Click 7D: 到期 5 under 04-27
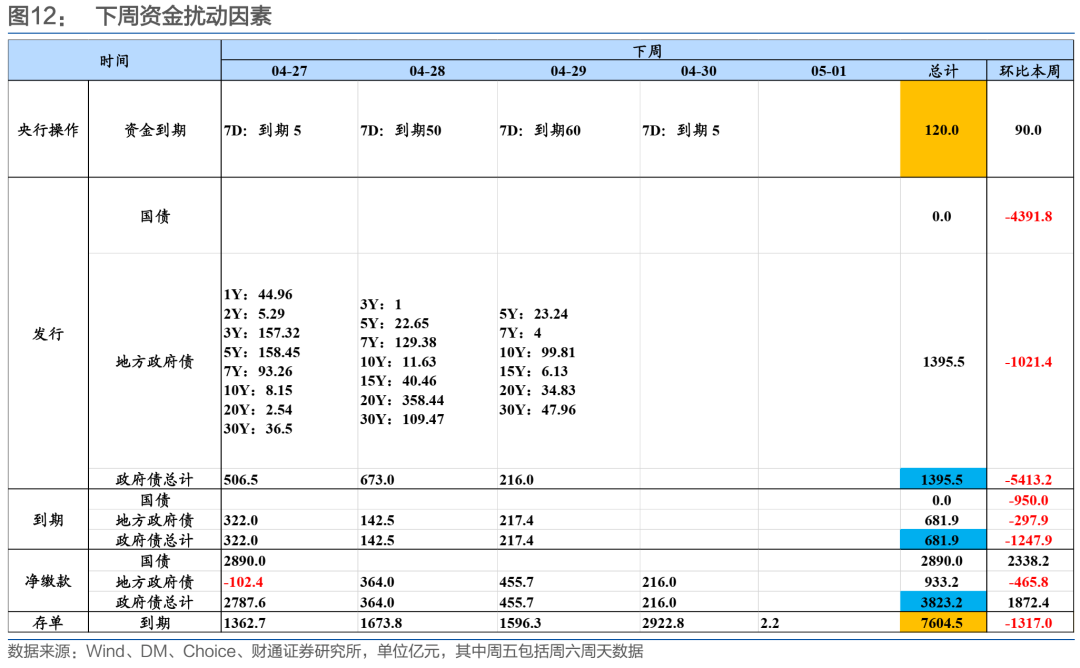Image resolution: width=1080 pixels, height=668 pixels. coord(262,130)
